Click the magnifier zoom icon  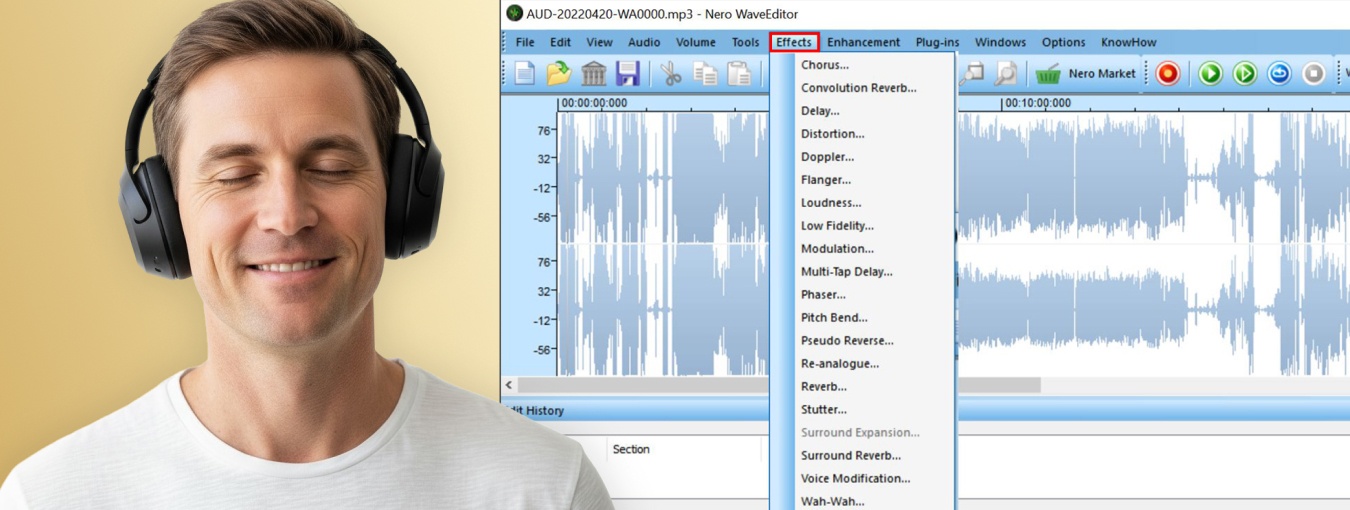(1005, 73)
